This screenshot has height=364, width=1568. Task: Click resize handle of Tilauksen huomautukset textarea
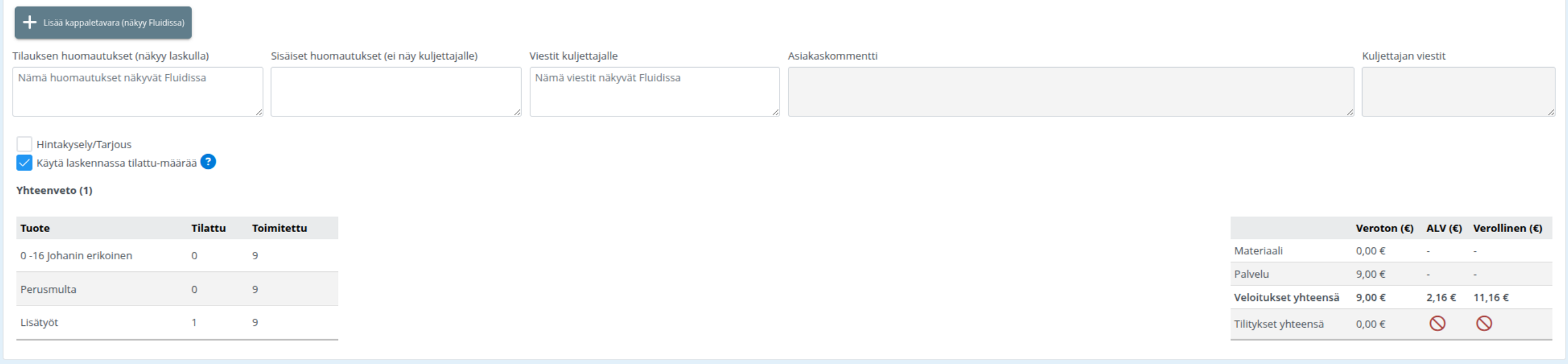tap(259, 112)
